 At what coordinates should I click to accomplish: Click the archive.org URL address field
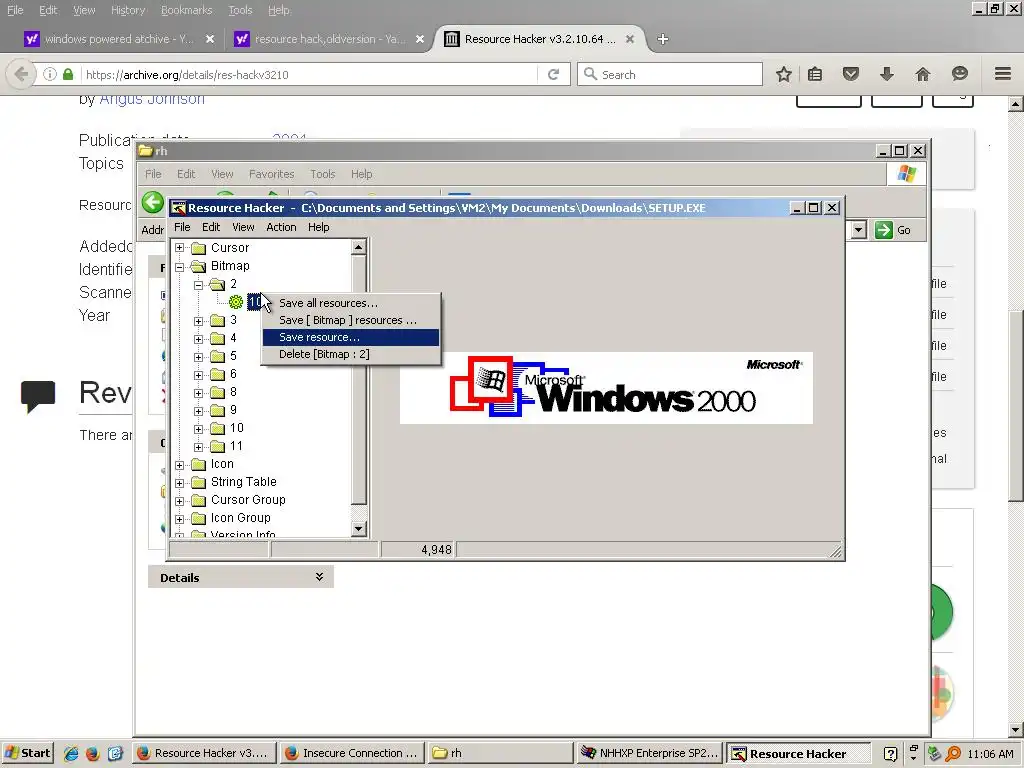click(x=310, y=74)
